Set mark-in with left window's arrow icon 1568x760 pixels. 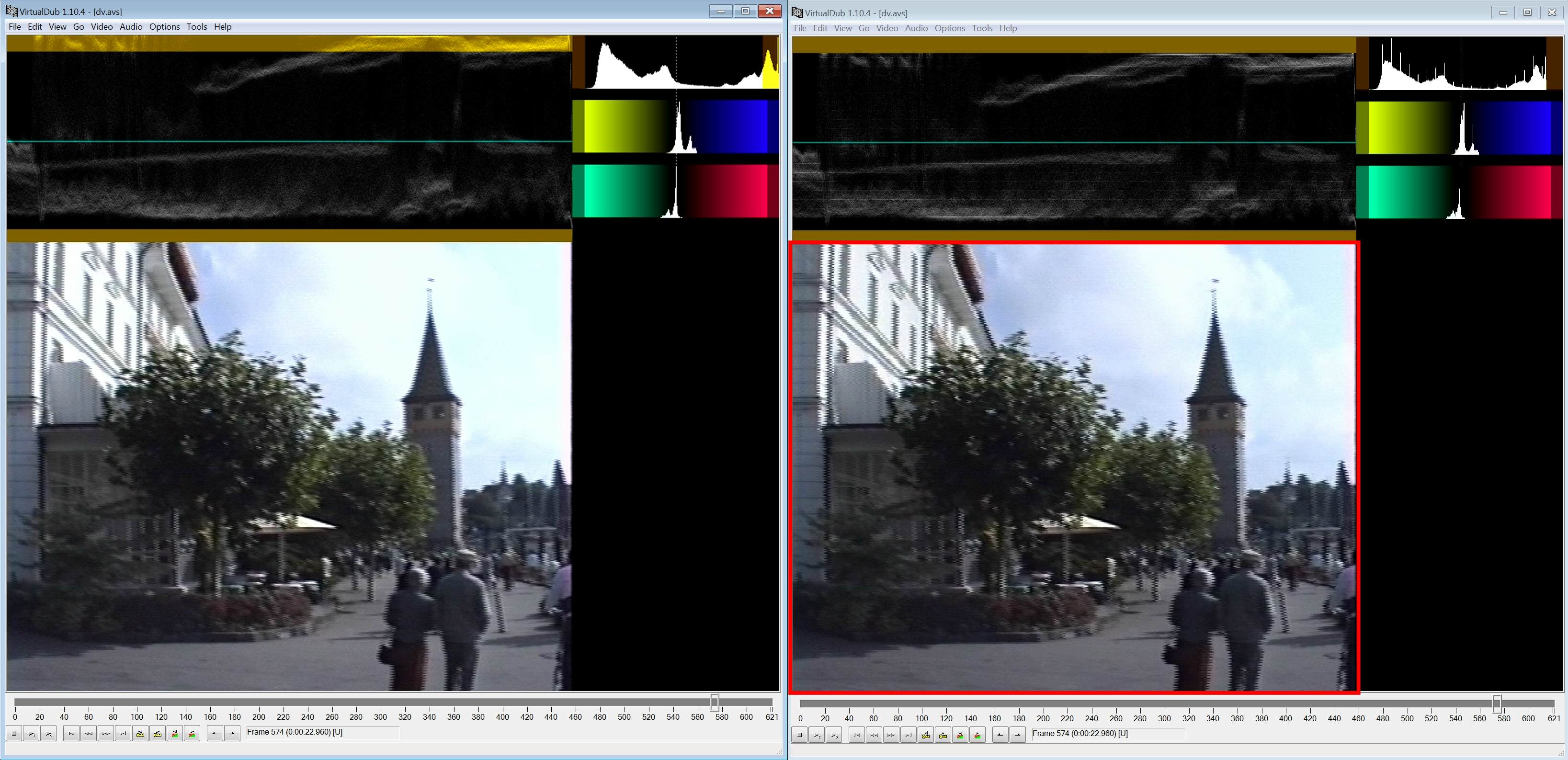(214, 734)
